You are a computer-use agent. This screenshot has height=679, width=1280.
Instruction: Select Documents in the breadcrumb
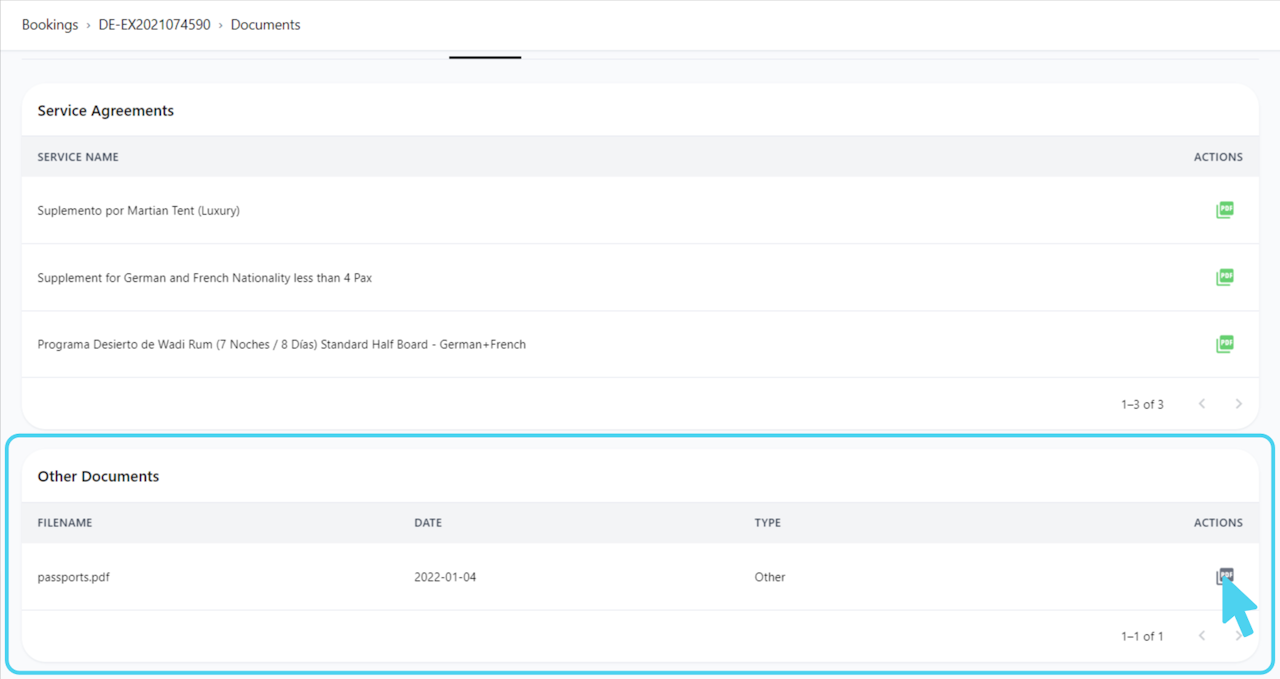pyautogui.click(x=265, y=24)
